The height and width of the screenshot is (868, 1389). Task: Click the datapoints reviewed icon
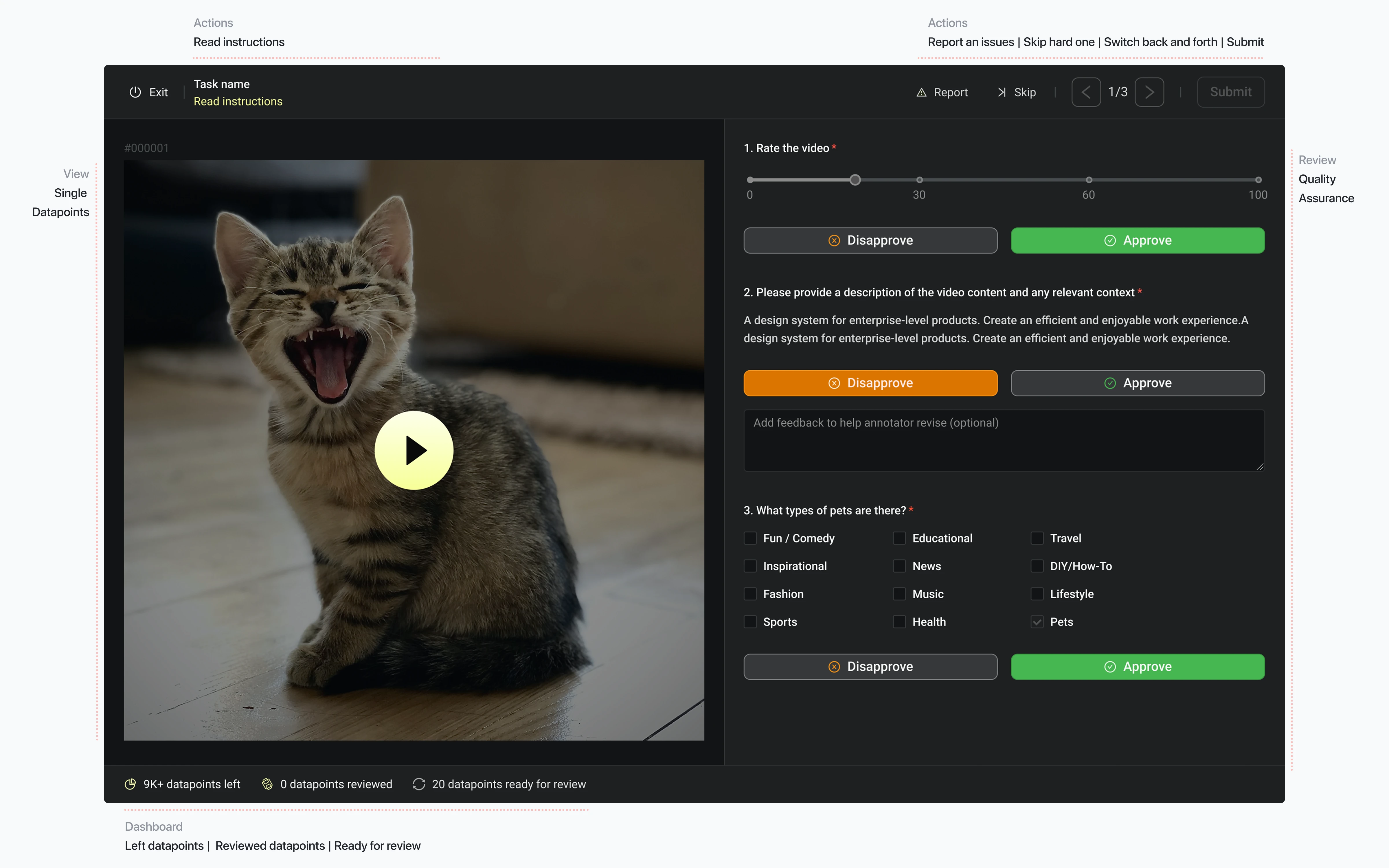(x=267, y=784)
